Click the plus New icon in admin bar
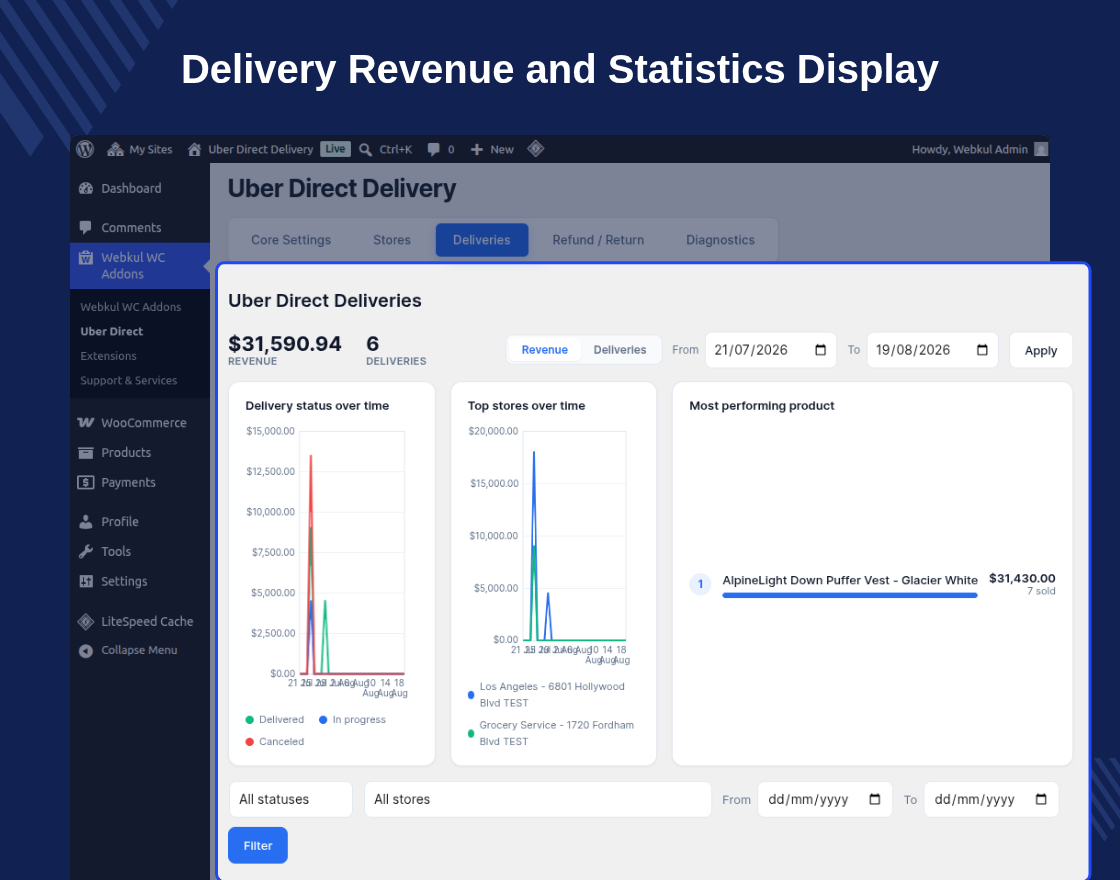Screen dimensions: 1120x880 476,149
